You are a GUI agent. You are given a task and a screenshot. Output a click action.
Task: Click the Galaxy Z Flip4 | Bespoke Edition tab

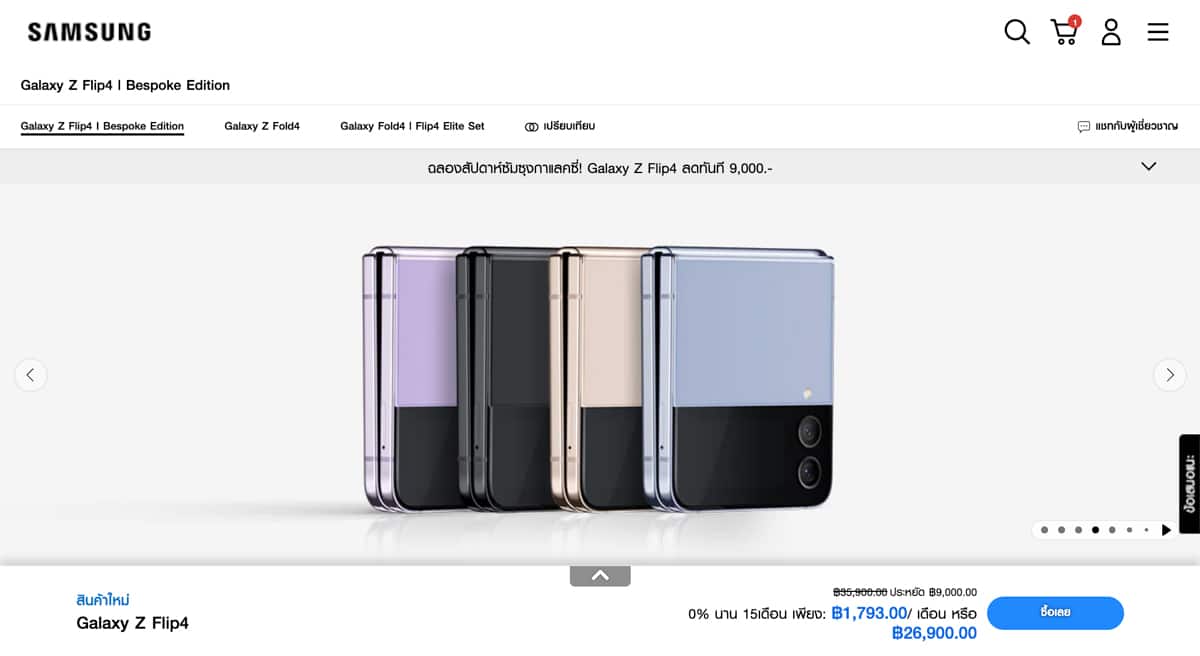(x=102, y=126)
